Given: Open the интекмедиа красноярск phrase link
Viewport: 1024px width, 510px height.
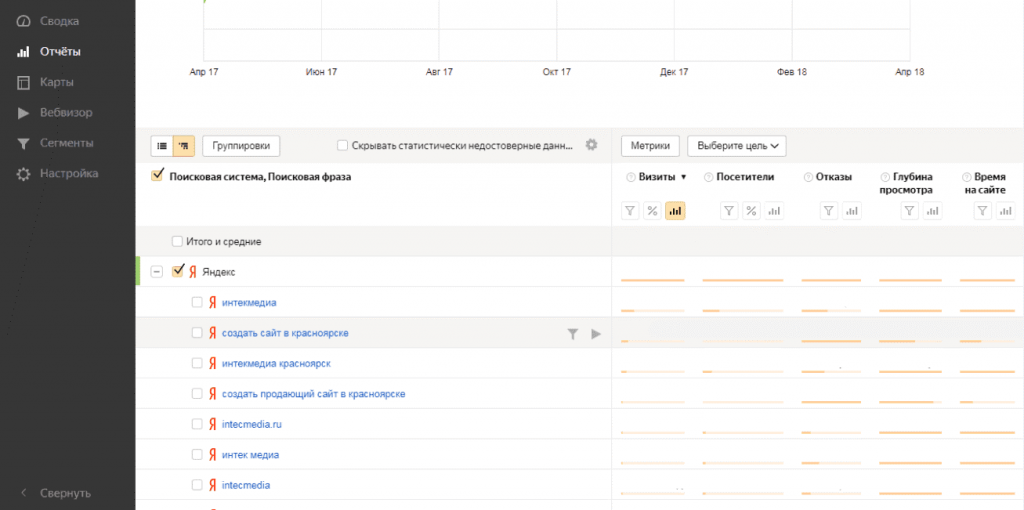Looking at the screenshot, I should pyautogui.click(x=276, y=364).
